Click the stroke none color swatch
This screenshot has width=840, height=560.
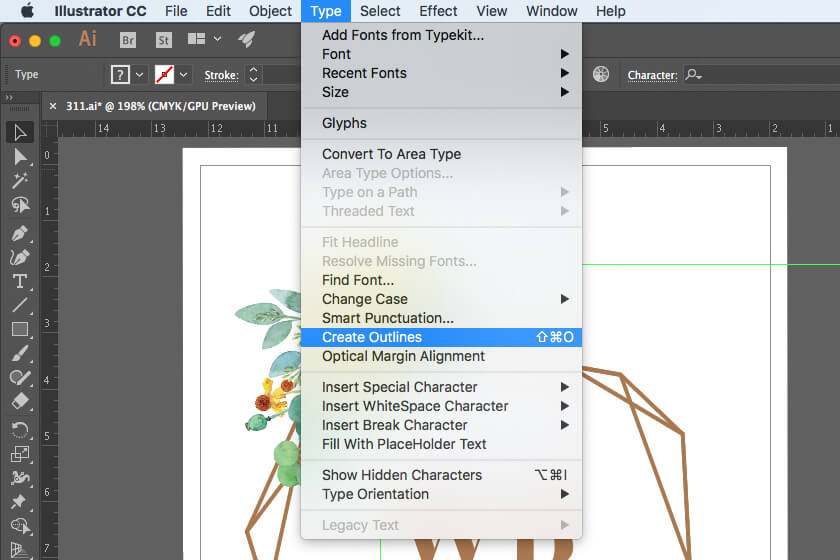click(164, 74)
